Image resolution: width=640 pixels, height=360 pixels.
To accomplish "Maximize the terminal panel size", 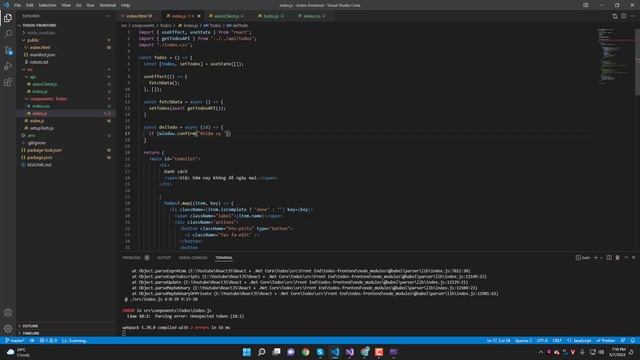I will coord(626,258).
